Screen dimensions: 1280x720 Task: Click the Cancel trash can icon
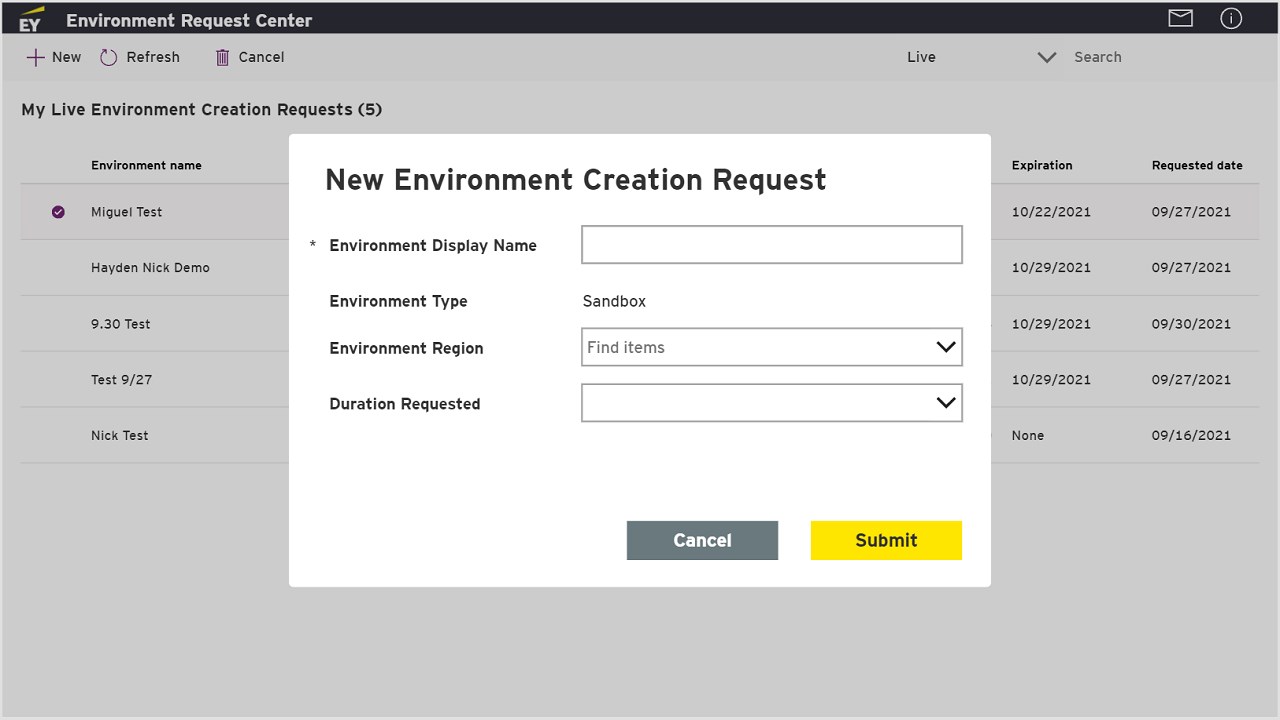222,58
